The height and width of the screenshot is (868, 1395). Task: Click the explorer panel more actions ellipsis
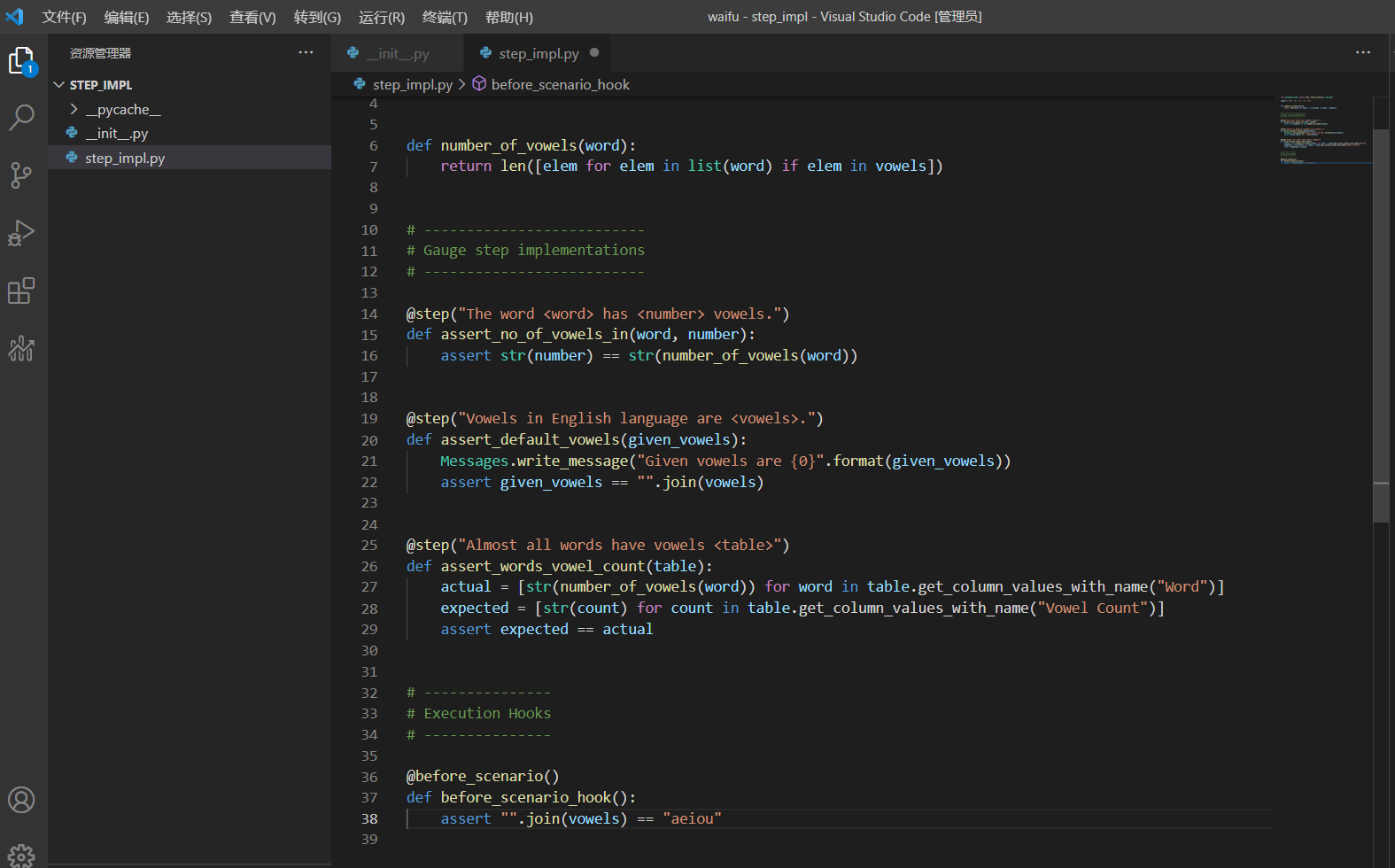tap(306, 53)
